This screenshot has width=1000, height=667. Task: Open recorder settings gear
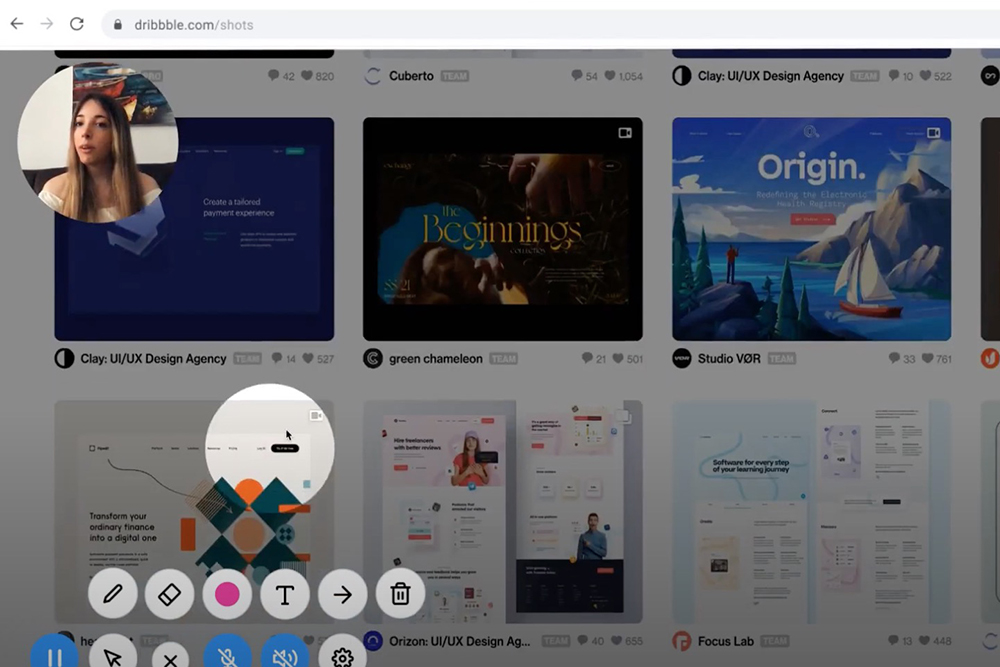tap(342, 656)
